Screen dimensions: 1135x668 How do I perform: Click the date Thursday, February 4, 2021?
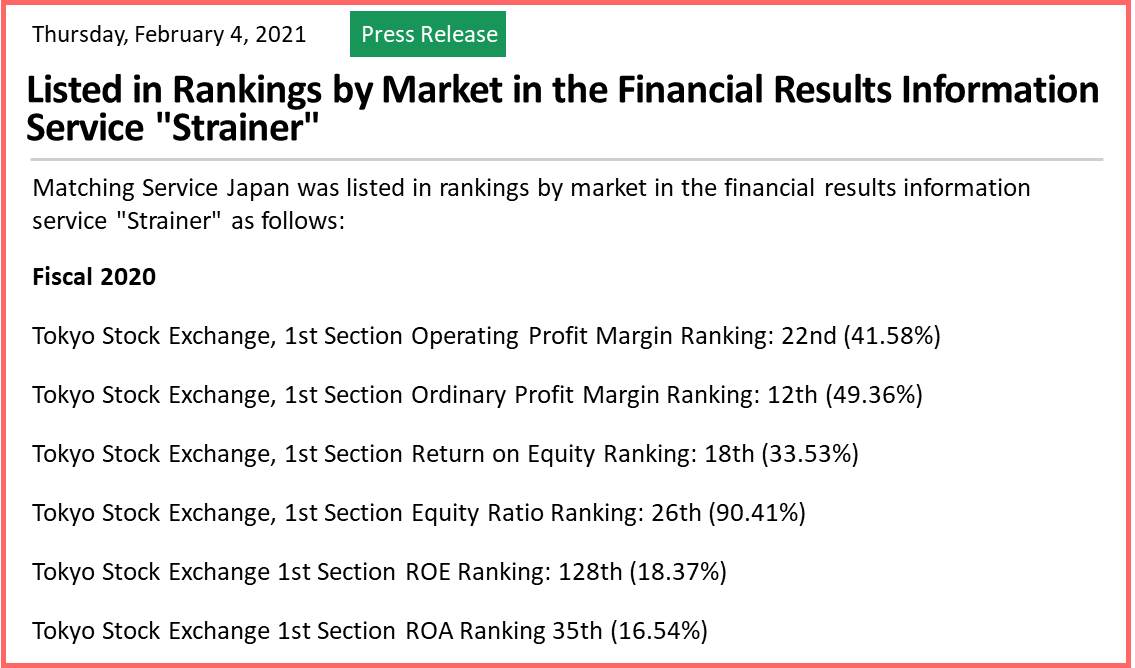tap(169, 34)
